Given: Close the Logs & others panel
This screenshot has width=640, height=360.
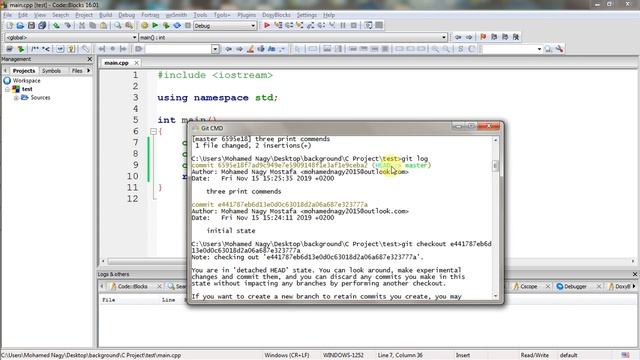Looking at the screenshot, I should pos(635,274).
